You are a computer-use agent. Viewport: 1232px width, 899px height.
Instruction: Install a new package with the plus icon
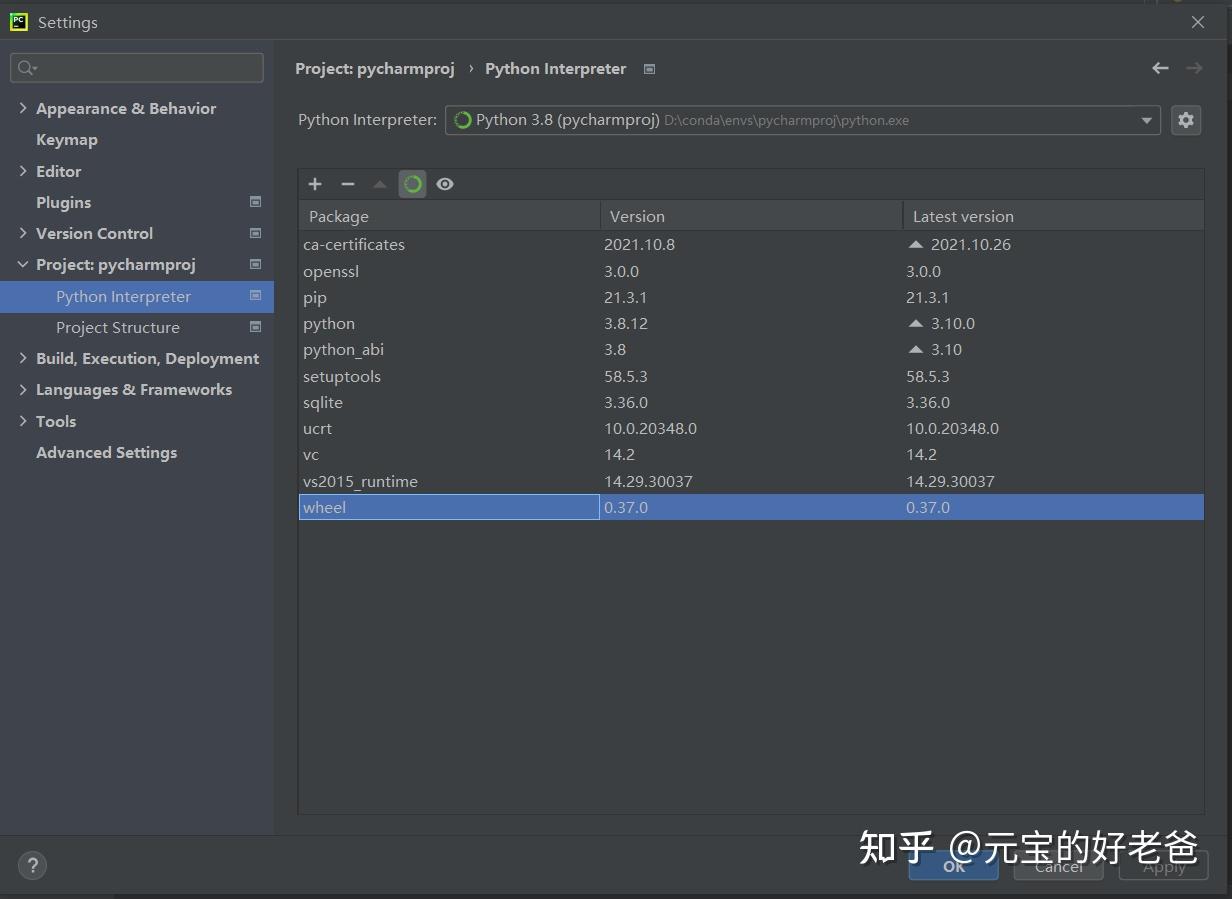315,184
